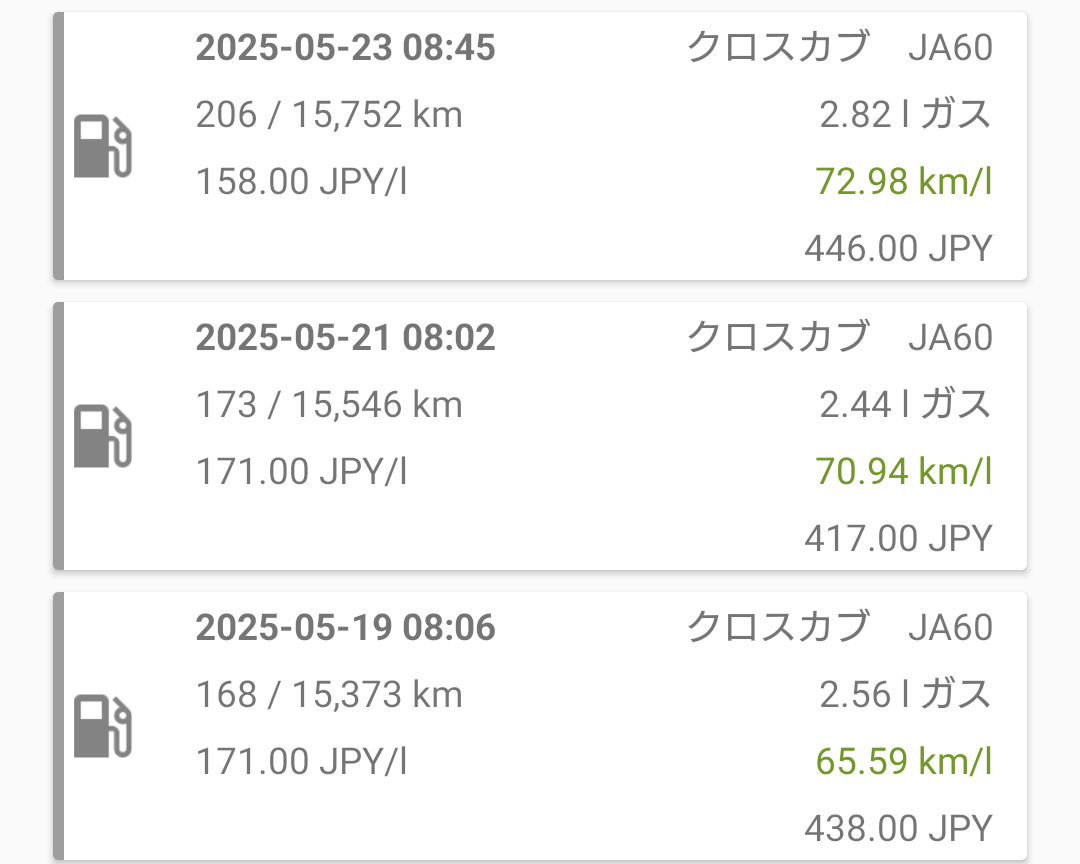The width and height of the screenshot is (1080, 864).
Task: Tap the 417.00 JPY total cost
Action: click(x=897, y=538)
